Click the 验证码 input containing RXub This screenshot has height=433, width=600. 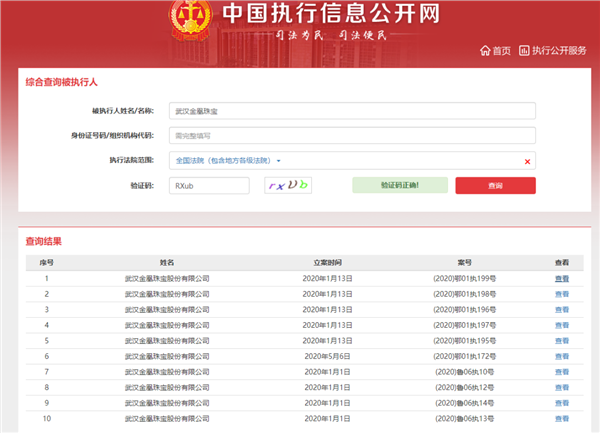coord(208,185)
